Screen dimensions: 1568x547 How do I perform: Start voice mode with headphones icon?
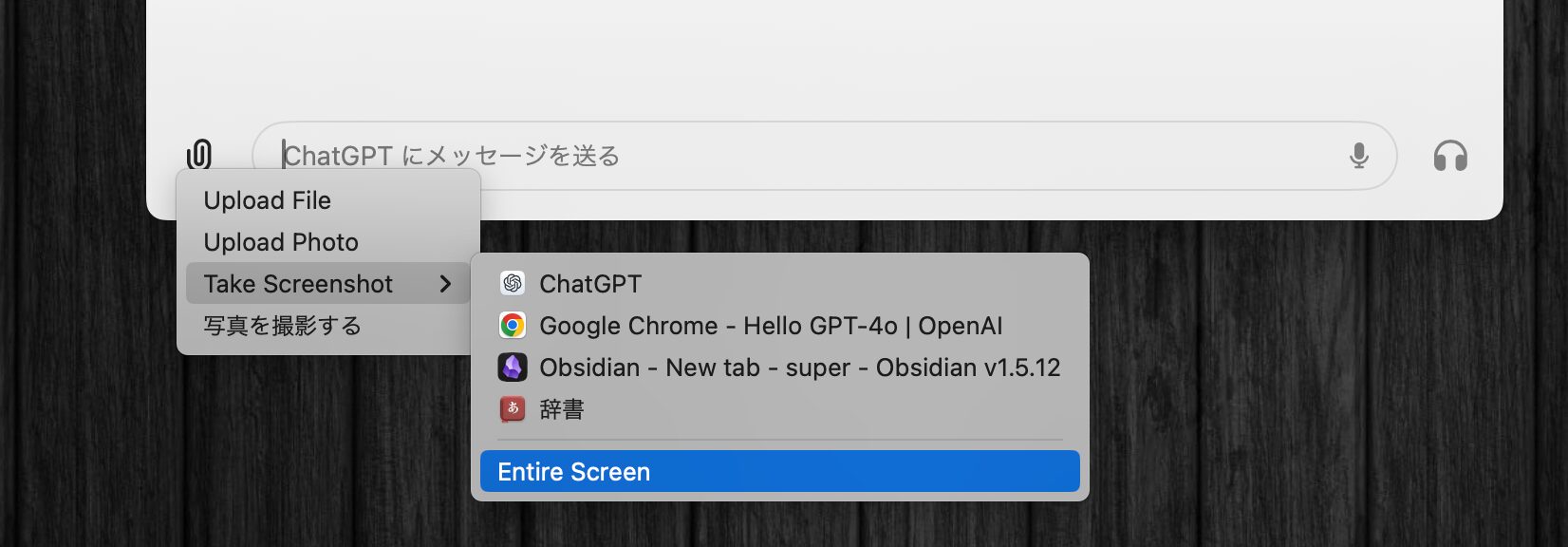[1449, 156]
